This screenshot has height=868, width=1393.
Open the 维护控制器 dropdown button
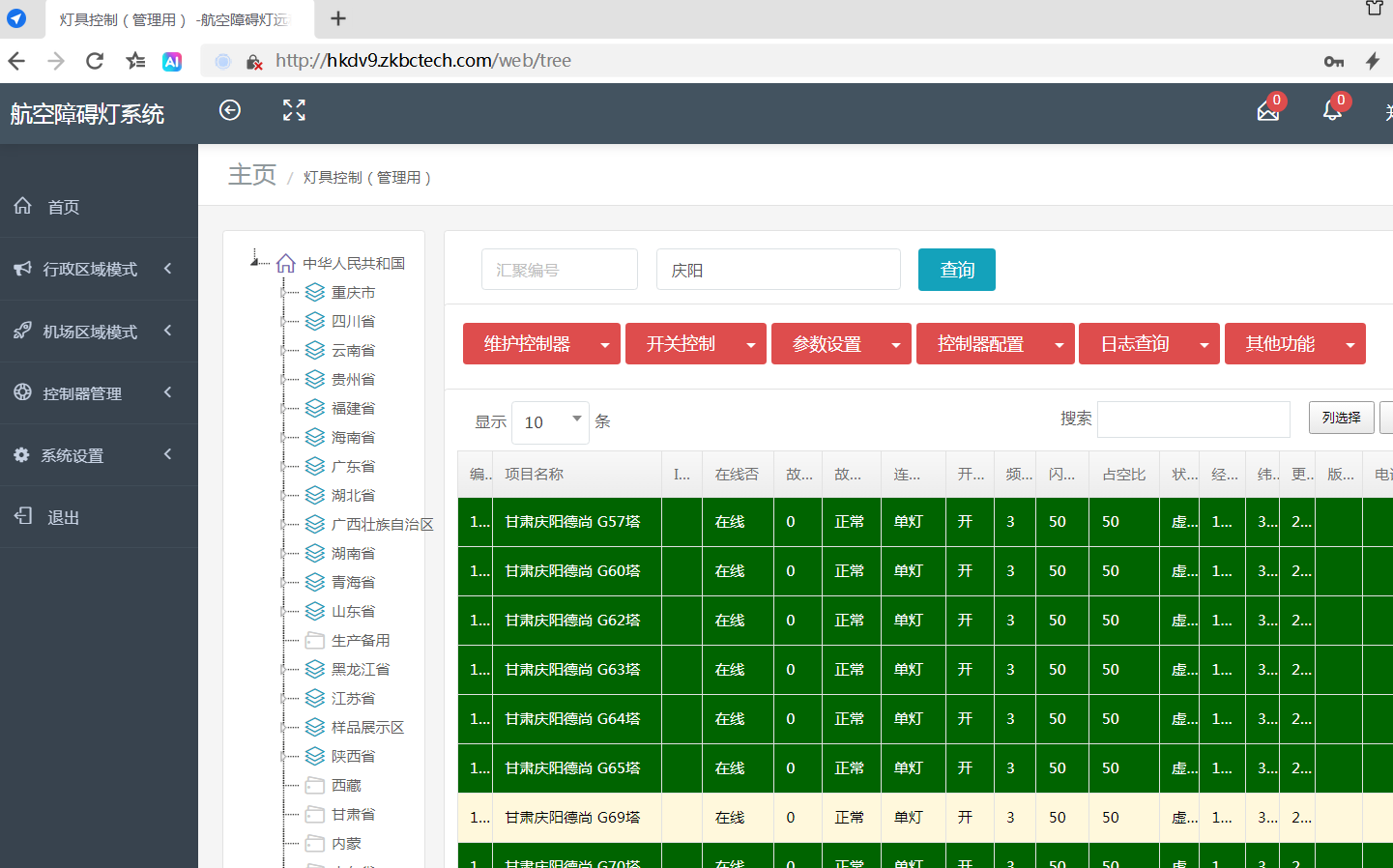[x=541, y=344]
